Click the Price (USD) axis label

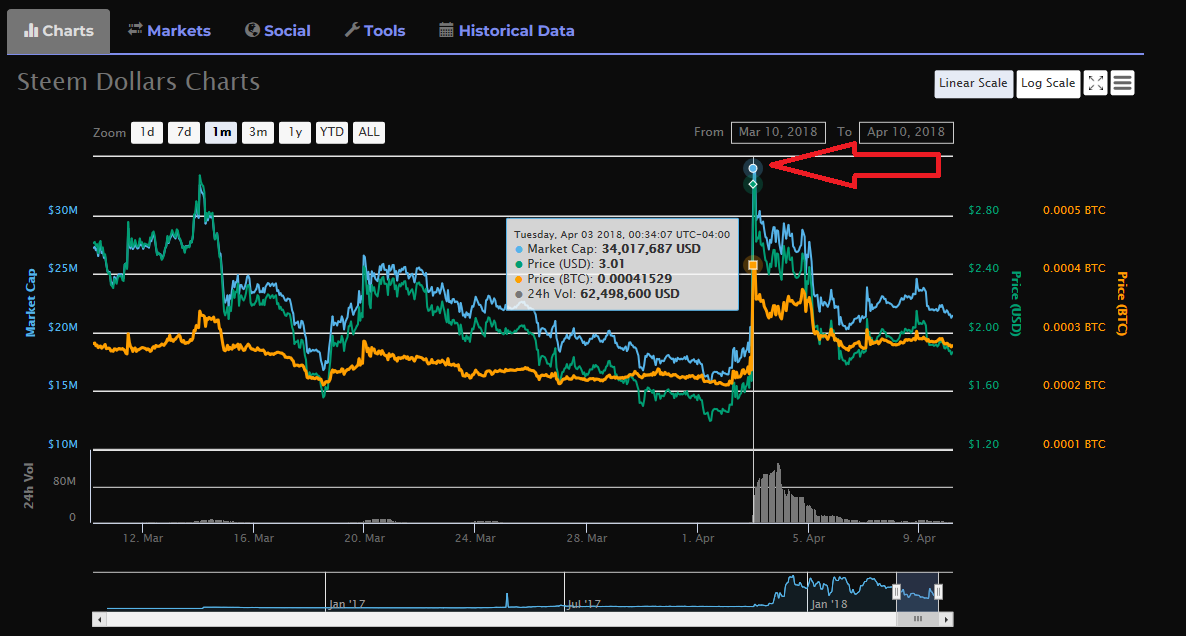click(x=1016, y=303)
